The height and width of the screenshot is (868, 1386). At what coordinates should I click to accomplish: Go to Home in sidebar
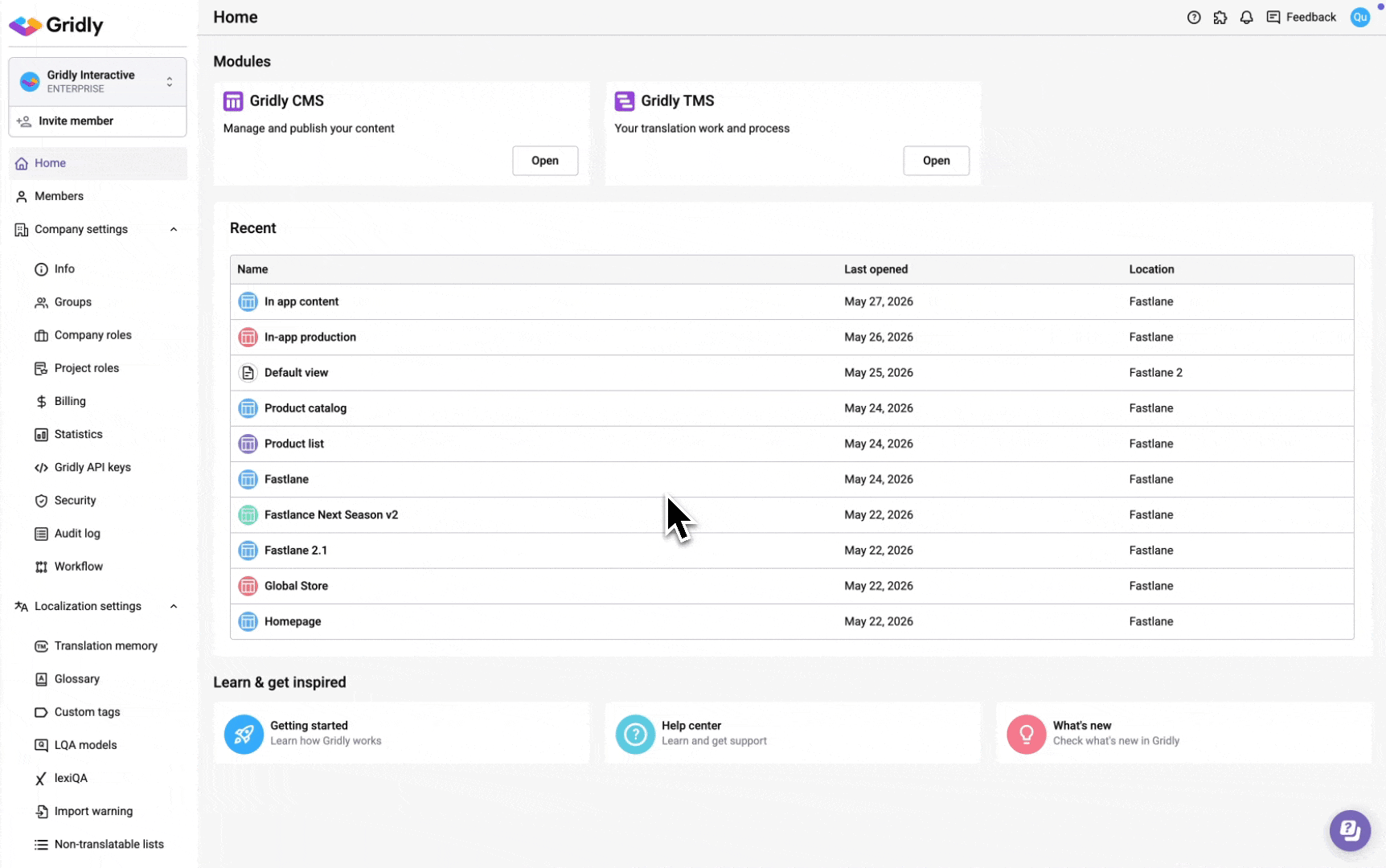(x=98, y=163)
